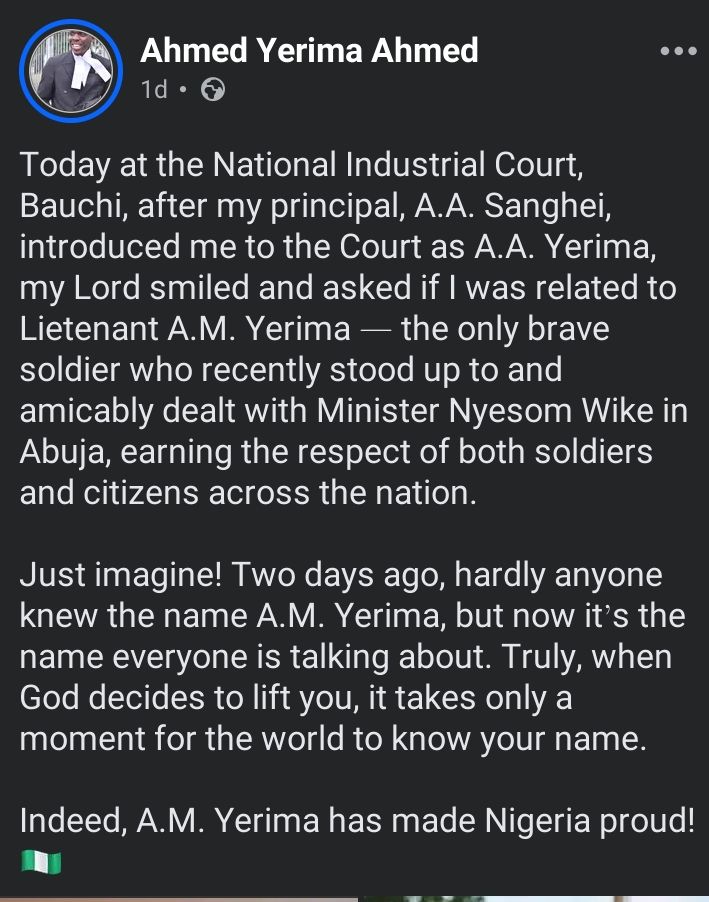Tap the right attached photo below post
The width and height of the screenshot is (709, 902).
pyautogui.click(x=530, y=898)
